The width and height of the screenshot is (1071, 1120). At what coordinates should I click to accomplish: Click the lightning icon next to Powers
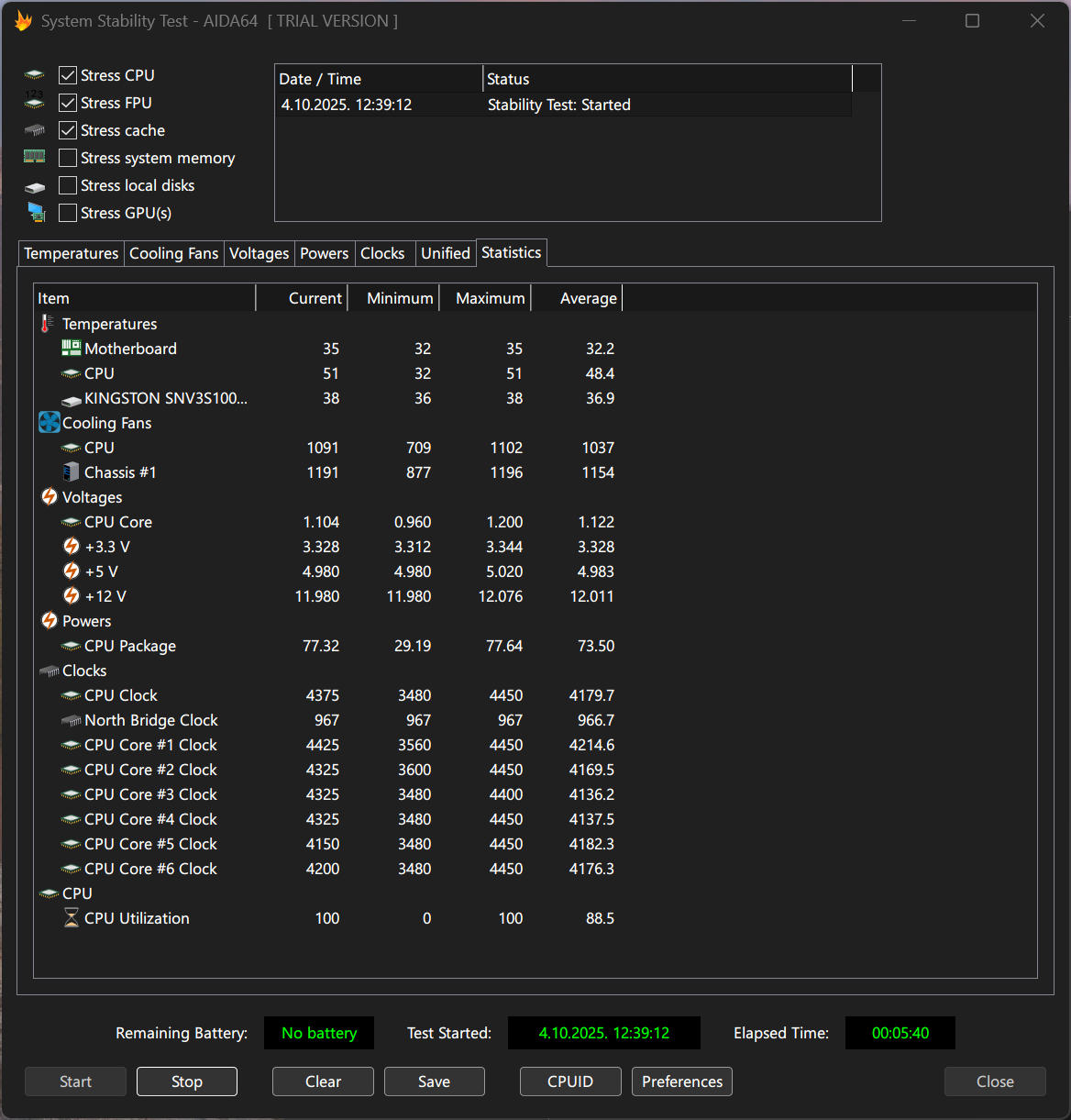coord(50,621)
